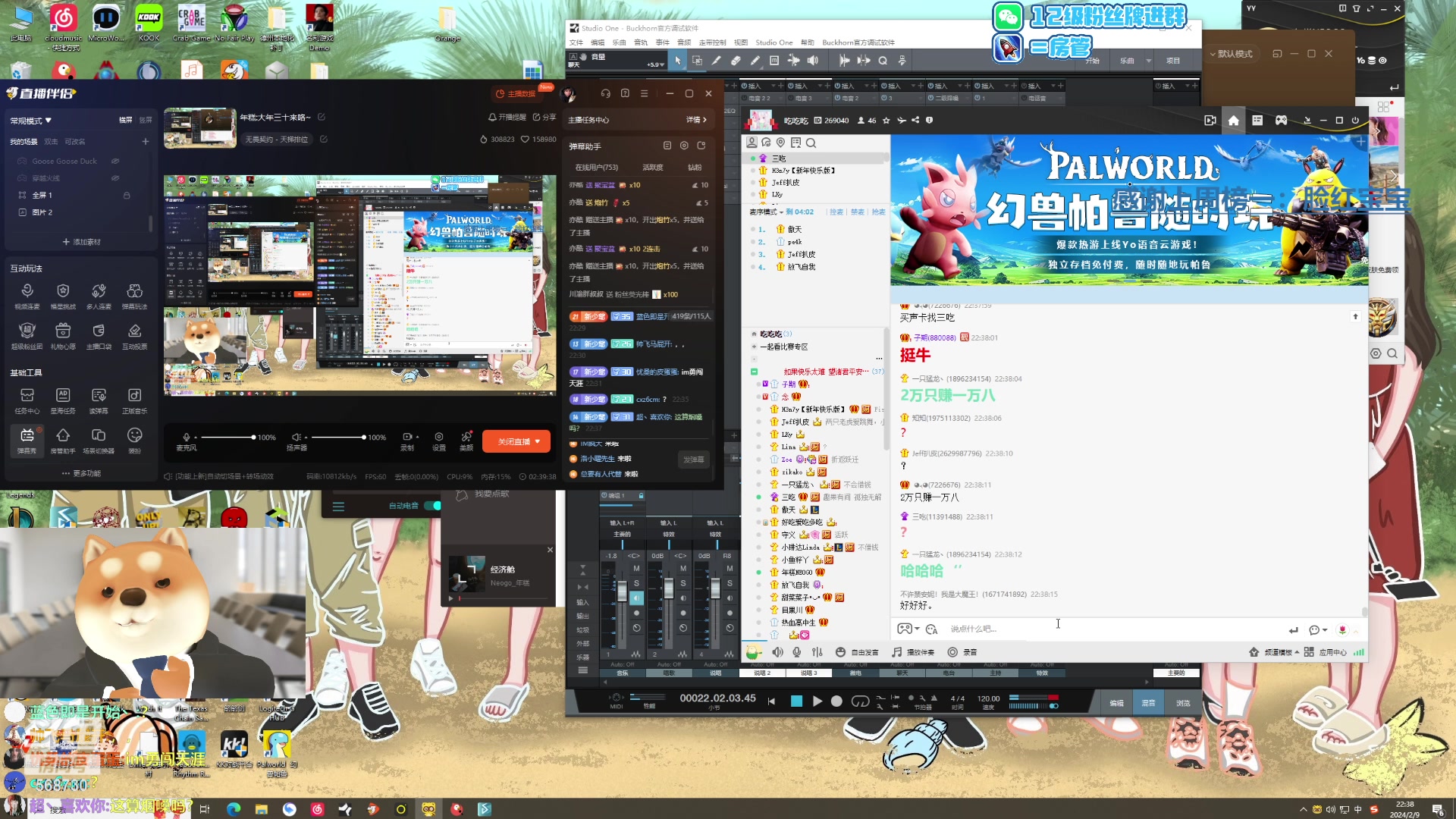Image resolution: width=1456 pixels, height=819 pixels.
Task: Click the gamepad icon in YY title bar
Action: coord(1281,120)
